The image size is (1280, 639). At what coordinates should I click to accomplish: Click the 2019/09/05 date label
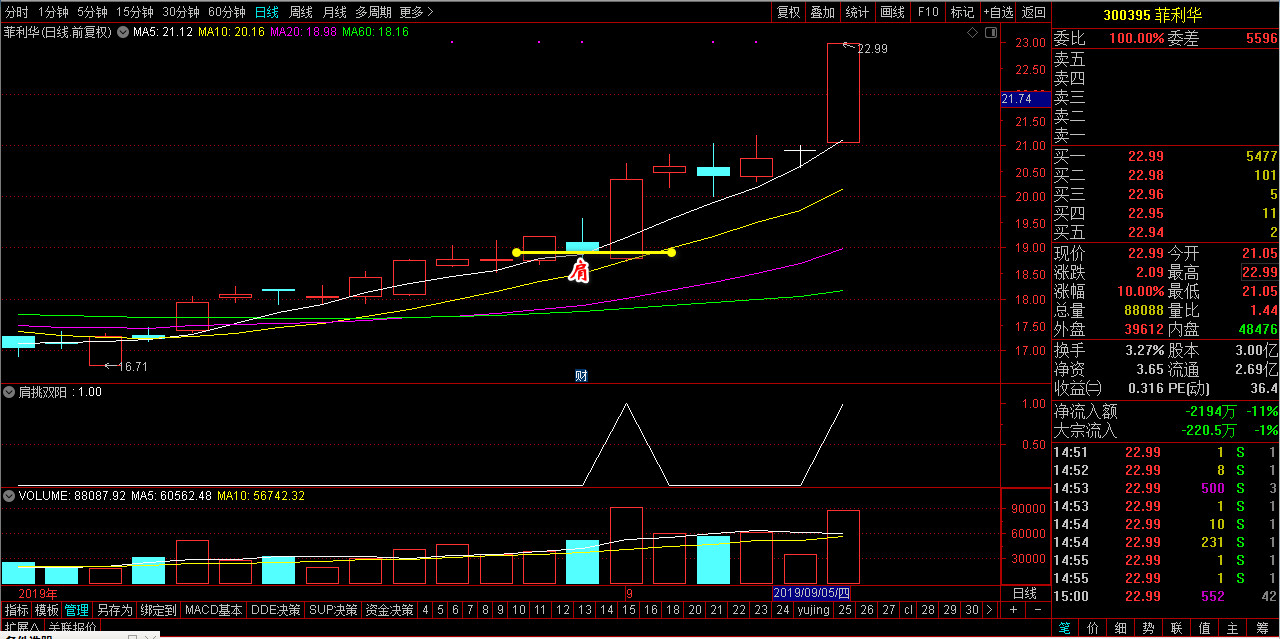tap(811, 593)
